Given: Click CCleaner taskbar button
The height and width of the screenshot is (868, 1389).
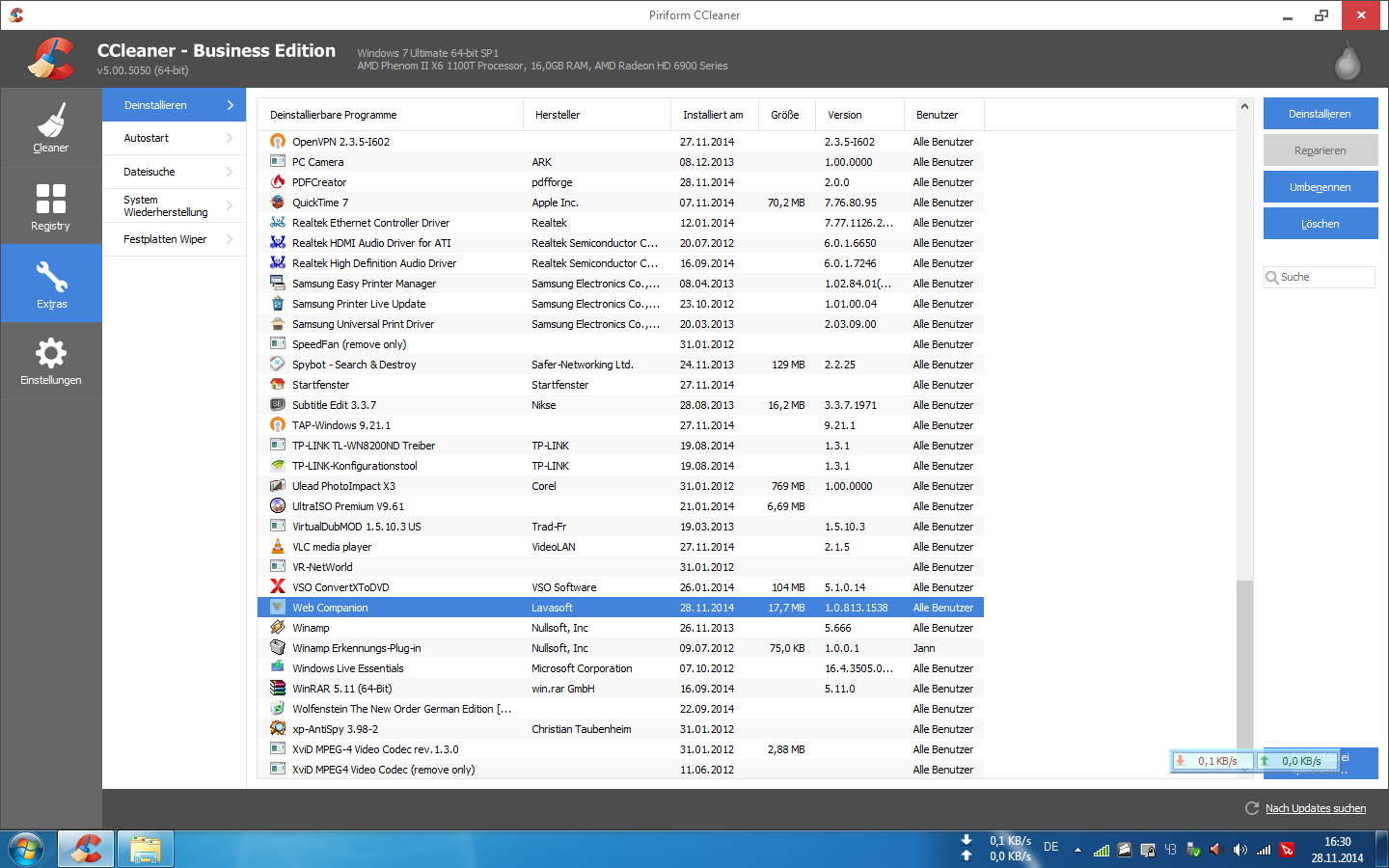Looking at the screenshot, I should (86, 850).
